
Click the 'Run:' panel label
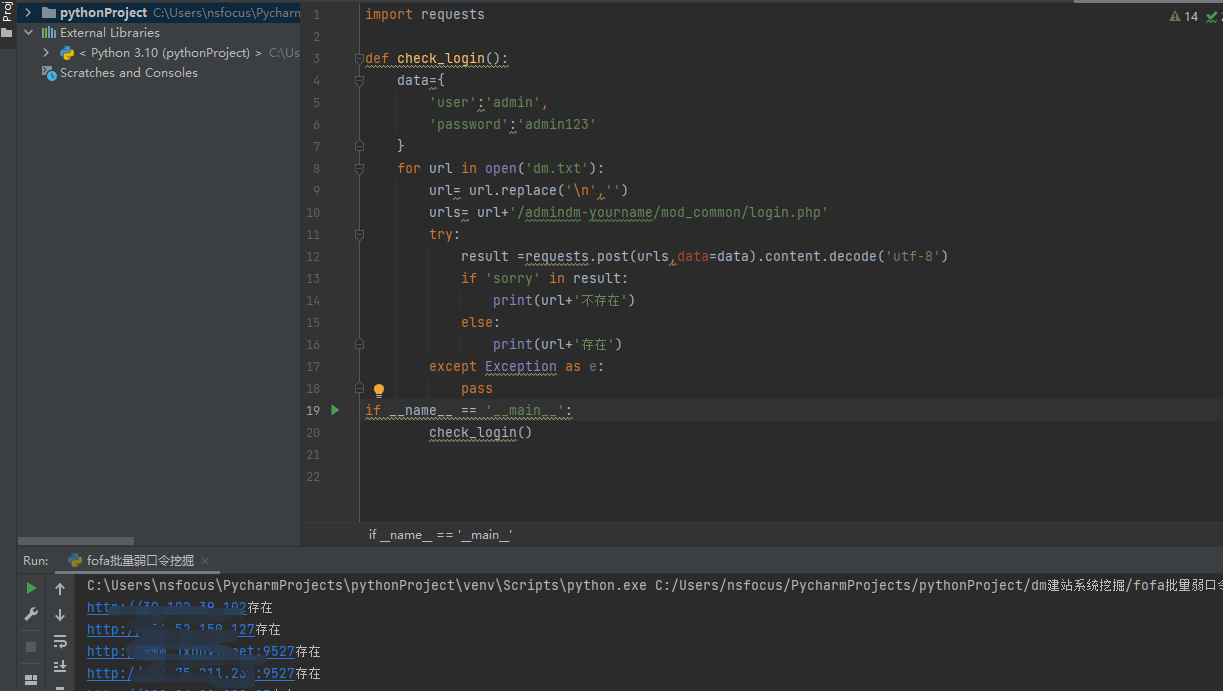(x=36, y=561)
